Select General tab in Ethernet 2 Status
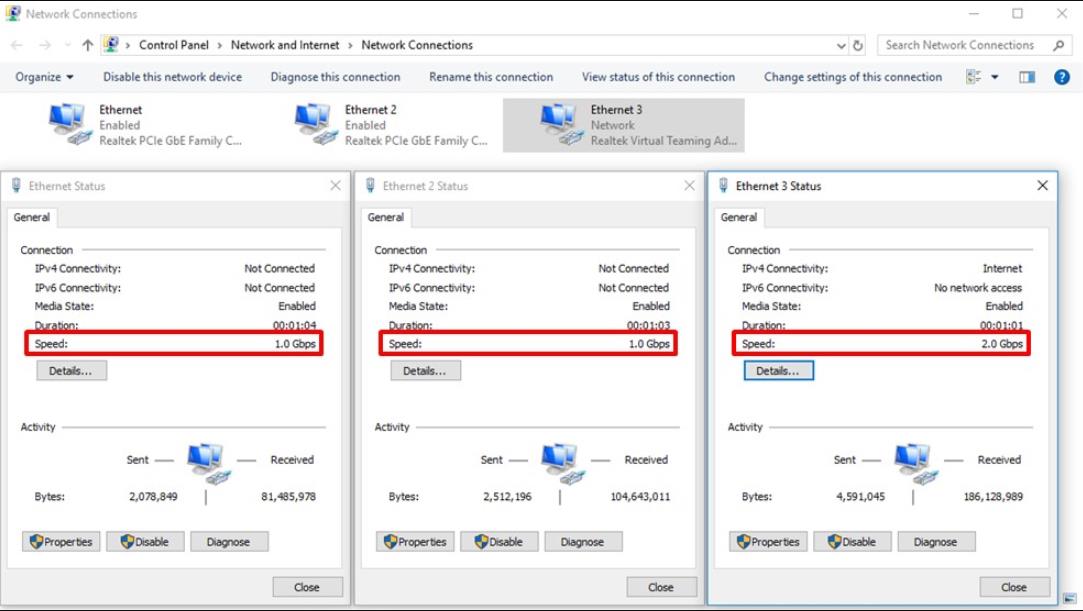The height and width of the screenshot is (611, 1083). coord(385,217)
